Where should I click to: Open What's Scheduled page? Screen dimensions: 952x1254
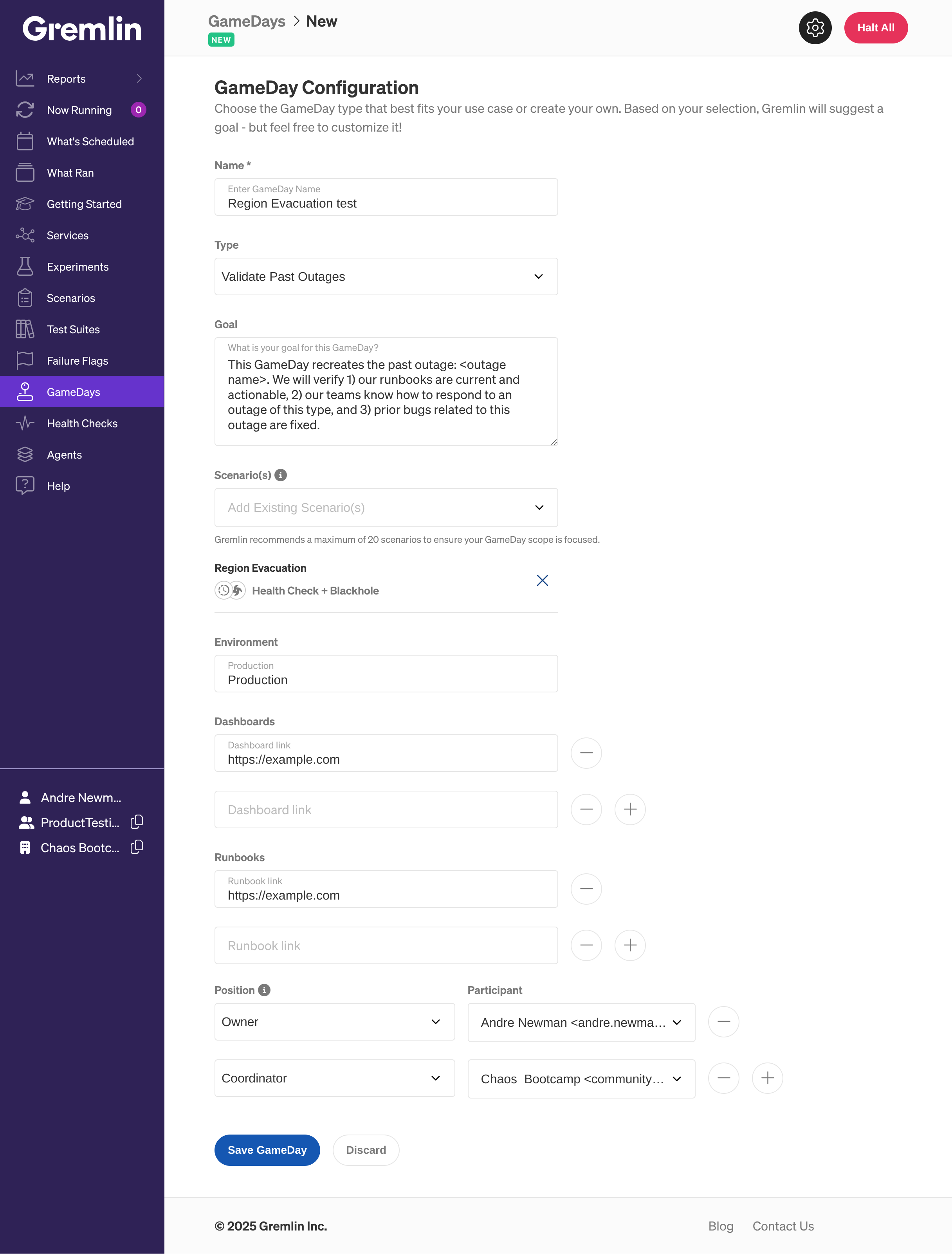(90, 141)
